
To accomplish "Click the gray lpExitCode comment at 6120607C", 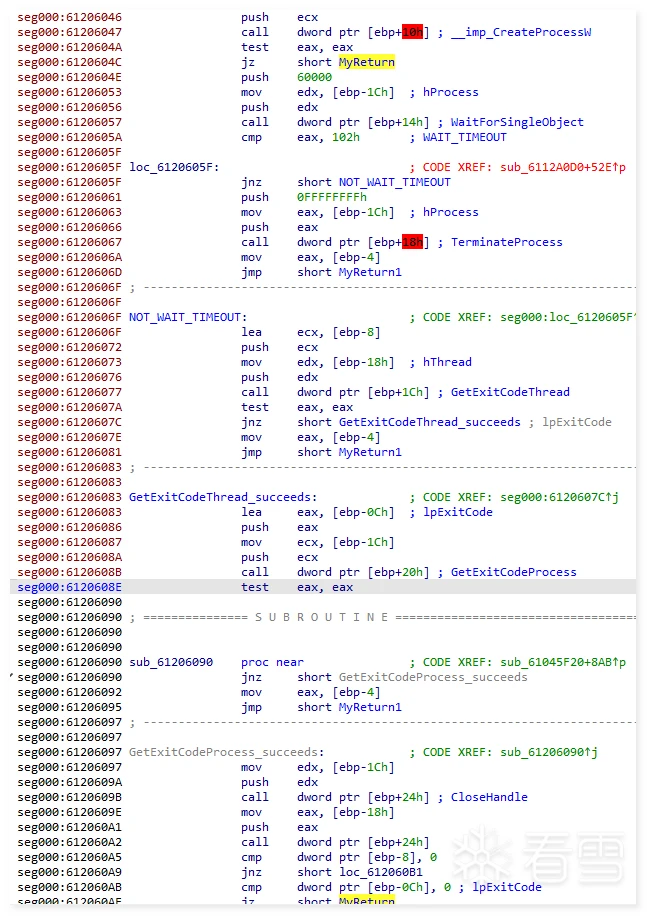I will (577, 422).
